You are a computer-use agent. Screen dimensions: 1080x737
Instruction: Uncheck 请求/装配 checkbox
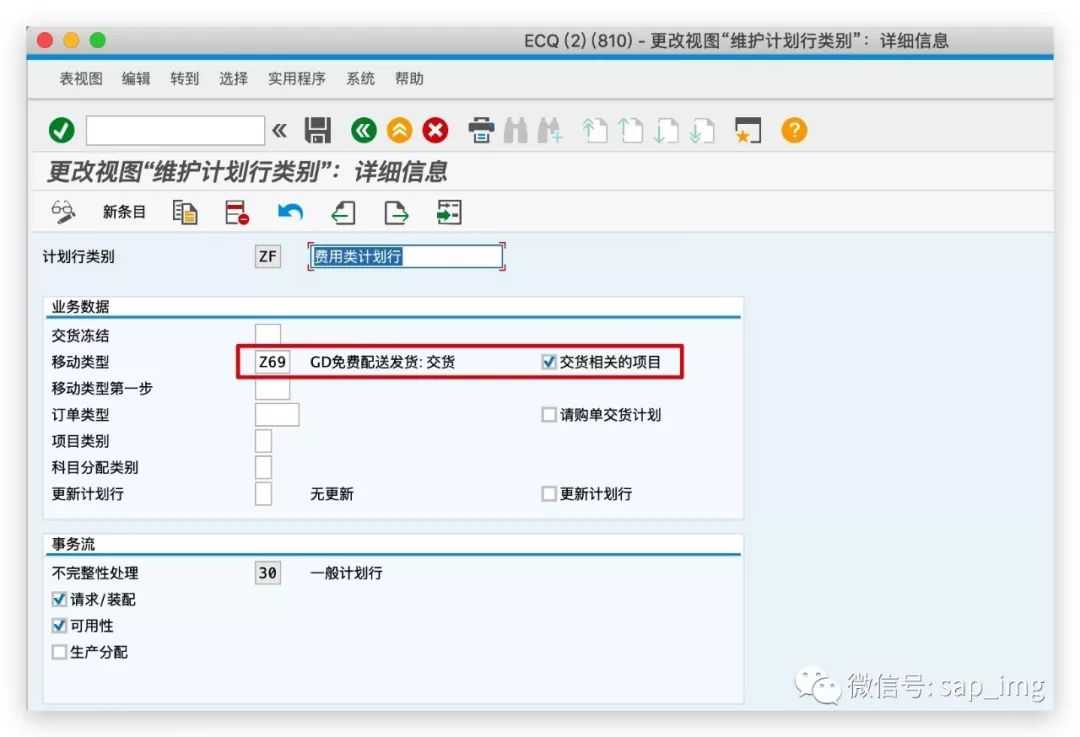59,599
